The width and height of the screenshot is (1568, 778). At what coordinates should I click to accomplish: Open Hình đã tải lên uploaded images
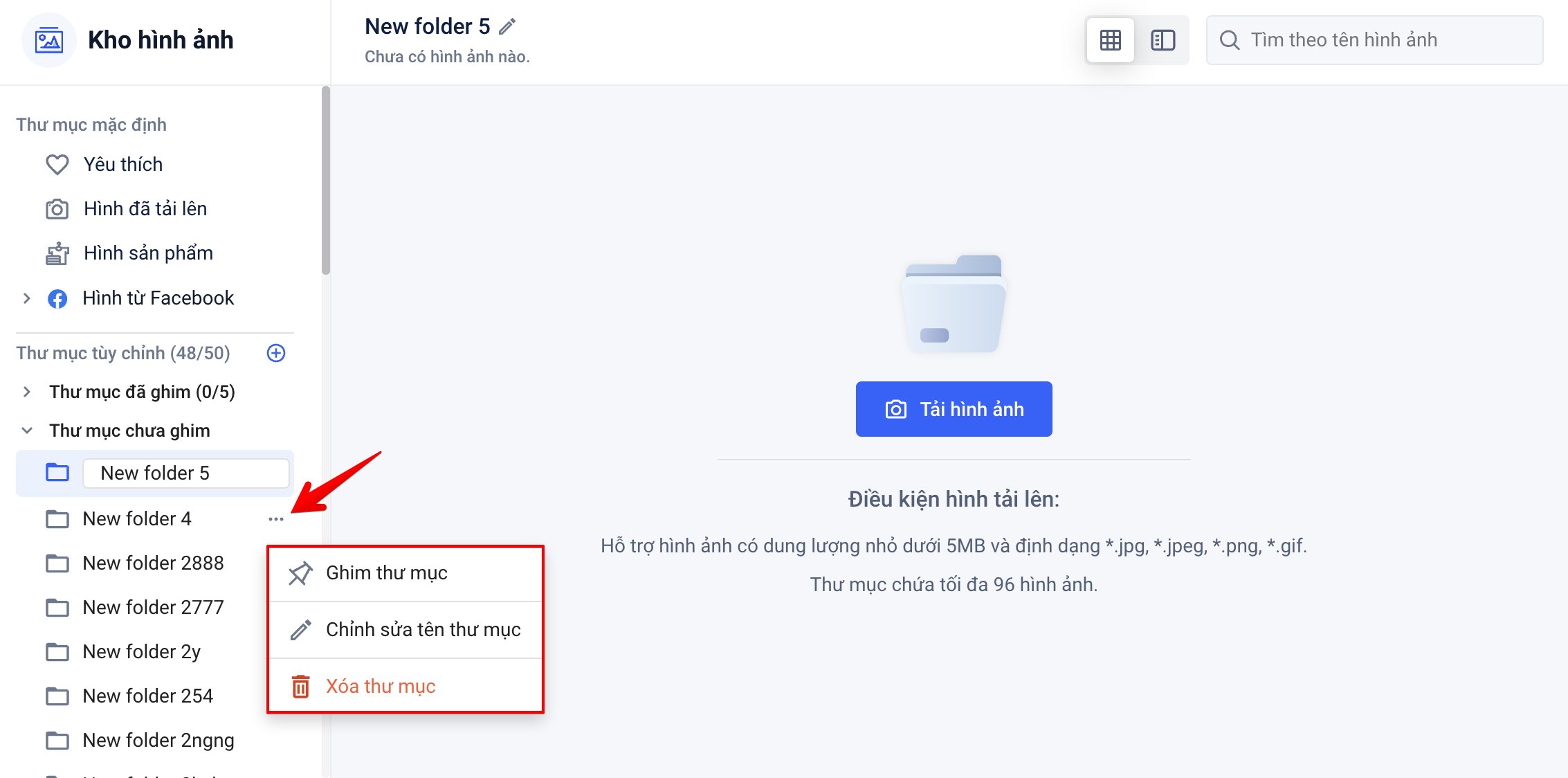(145, 209)
